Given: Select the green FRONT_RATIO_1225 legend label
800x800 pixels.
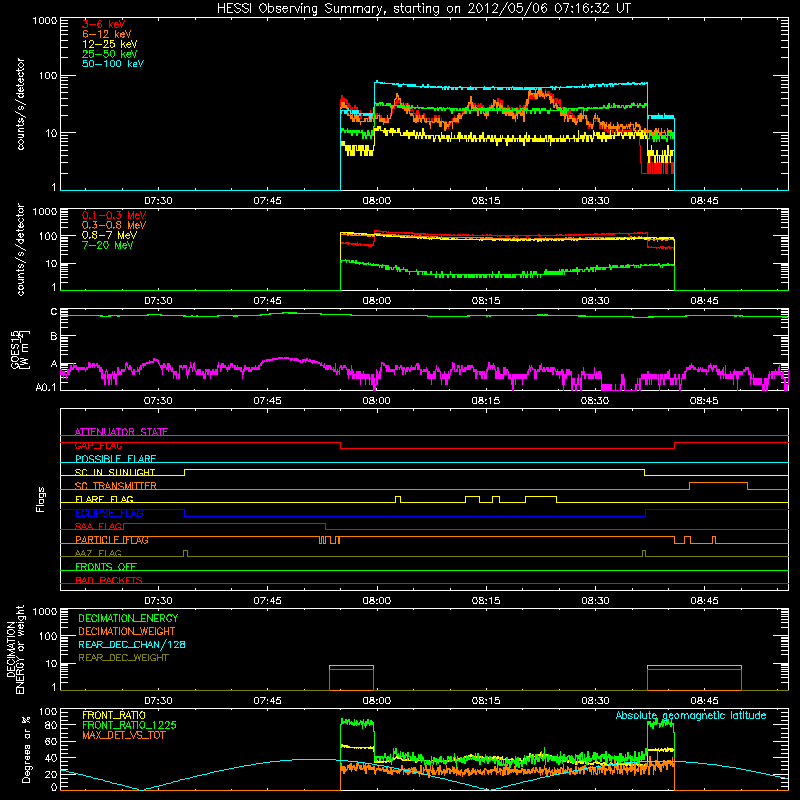Looking at the screenshot, I should [x=129, y=725].
